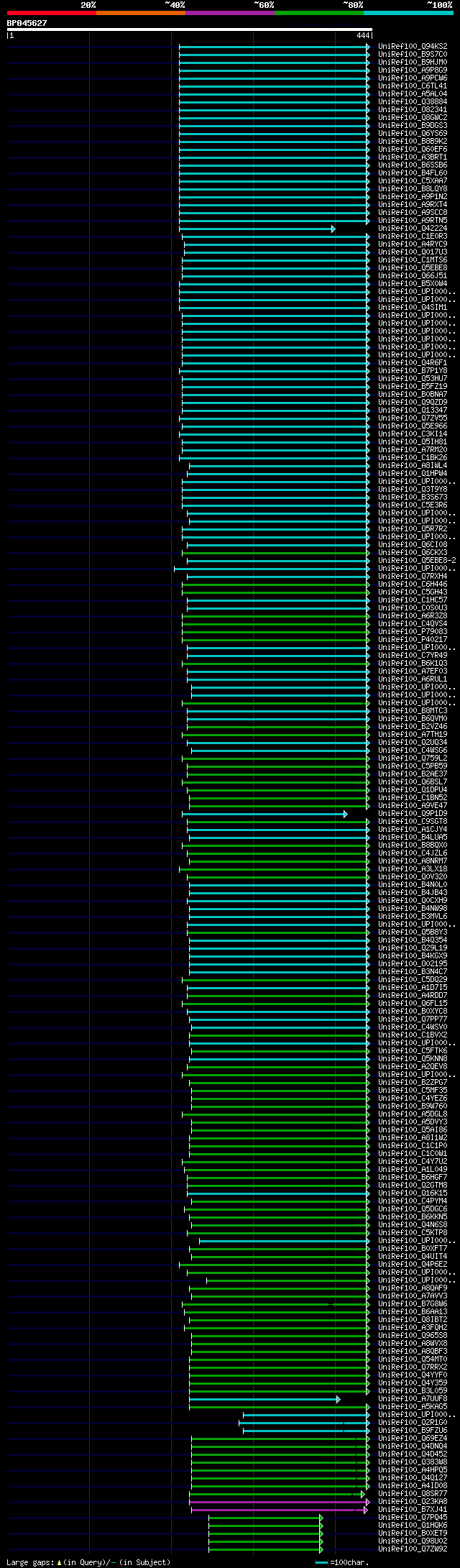This screenshot has height=1568, width=460.
Task: Select hit label UniRef100_A9VE47
Action: coord(413,805)
